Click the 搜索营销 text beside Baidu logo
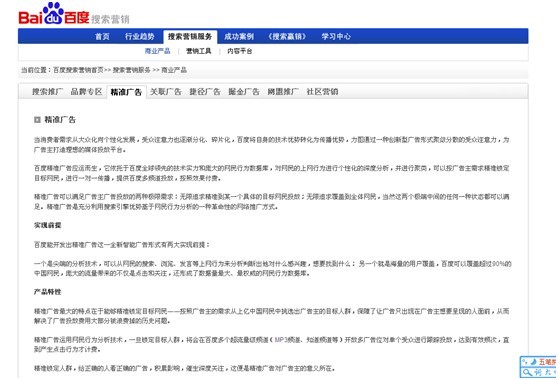 [110, 19]
